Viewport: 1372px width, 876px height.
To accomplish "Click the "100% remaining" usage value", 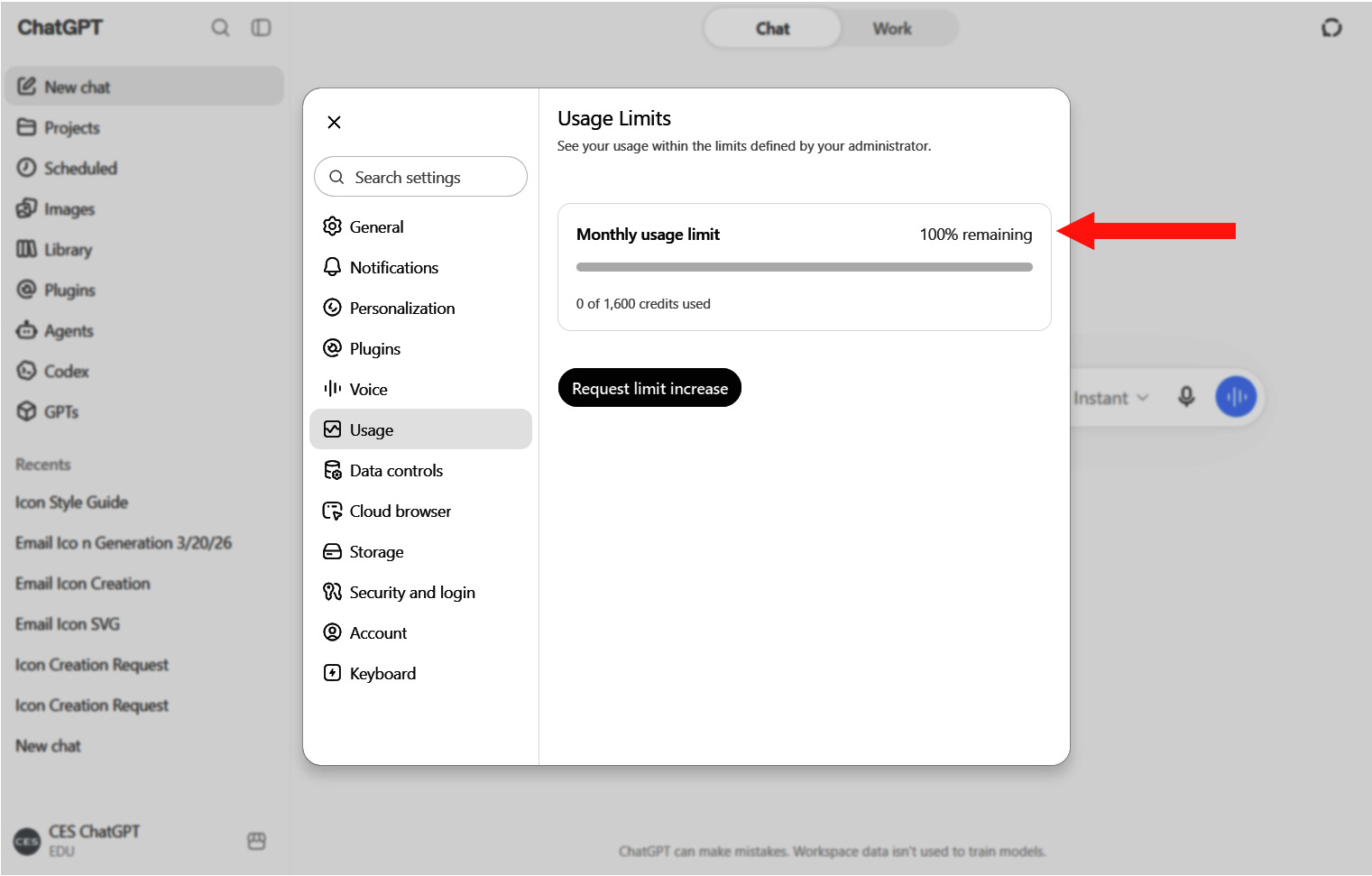I will pos(975,235).
